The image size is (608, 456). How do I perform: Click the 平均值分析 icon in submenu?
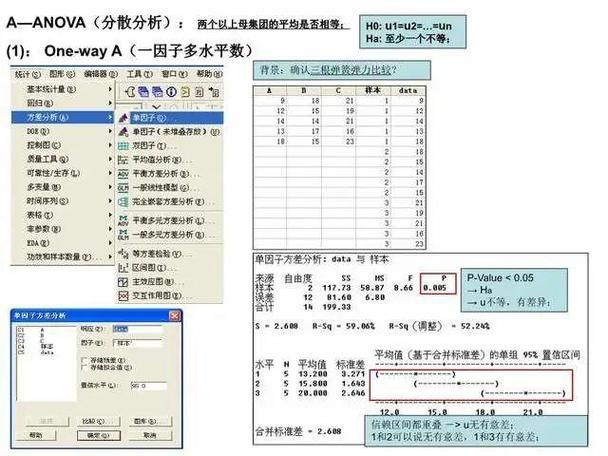pyautogui.click(x=123, y=160)
